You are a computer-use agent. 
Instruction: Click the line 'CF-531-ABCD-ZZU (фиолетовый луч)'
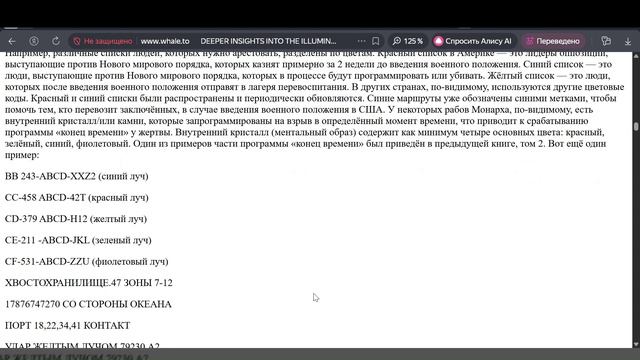click(87, 261)
